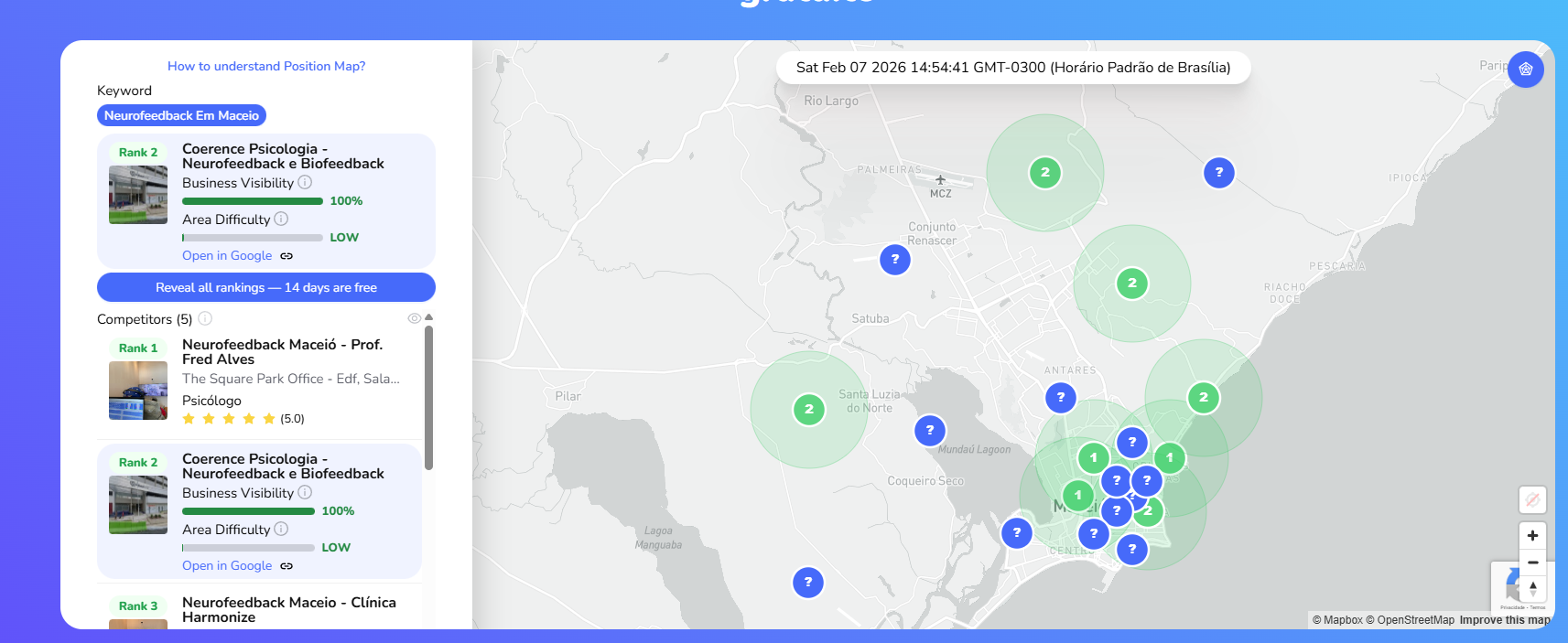Image resolution: width=1568 pixels, height=643 pixels.
Task: Open in Google link in competitors list card
Action: point(227,566)
